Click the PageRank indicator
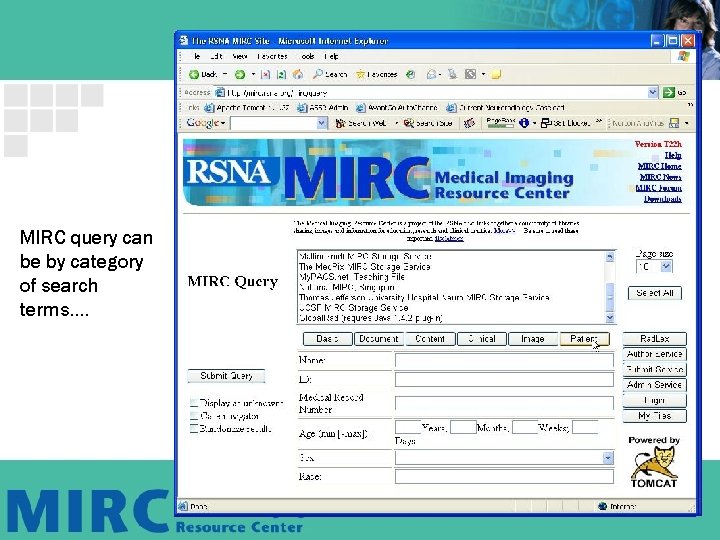Image resolution: width=720 pixels, height=540 pixels. point(501,123)
